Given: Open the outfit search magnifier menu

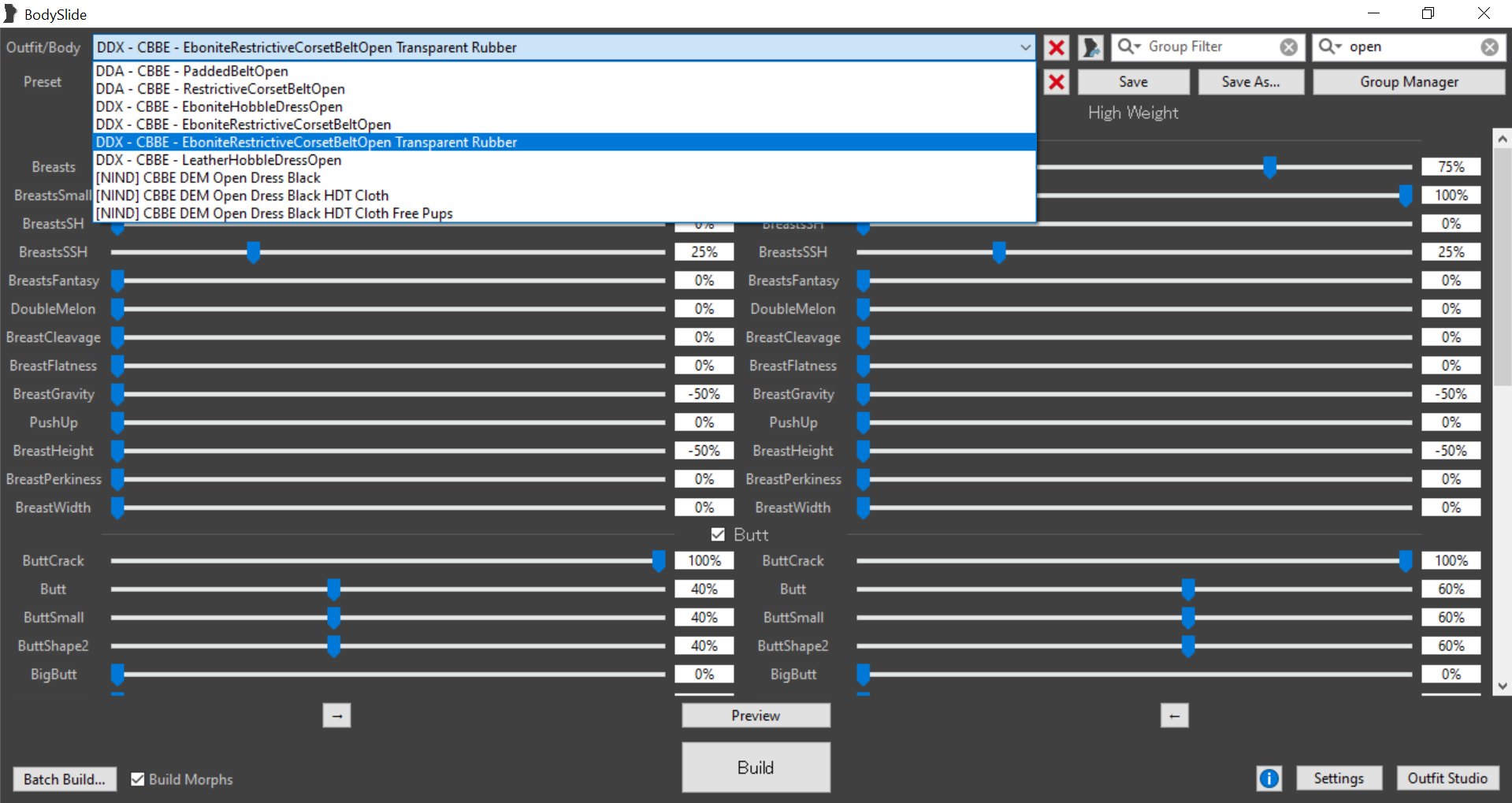Looking at the screenshot, I should (x=1330, y=46).
